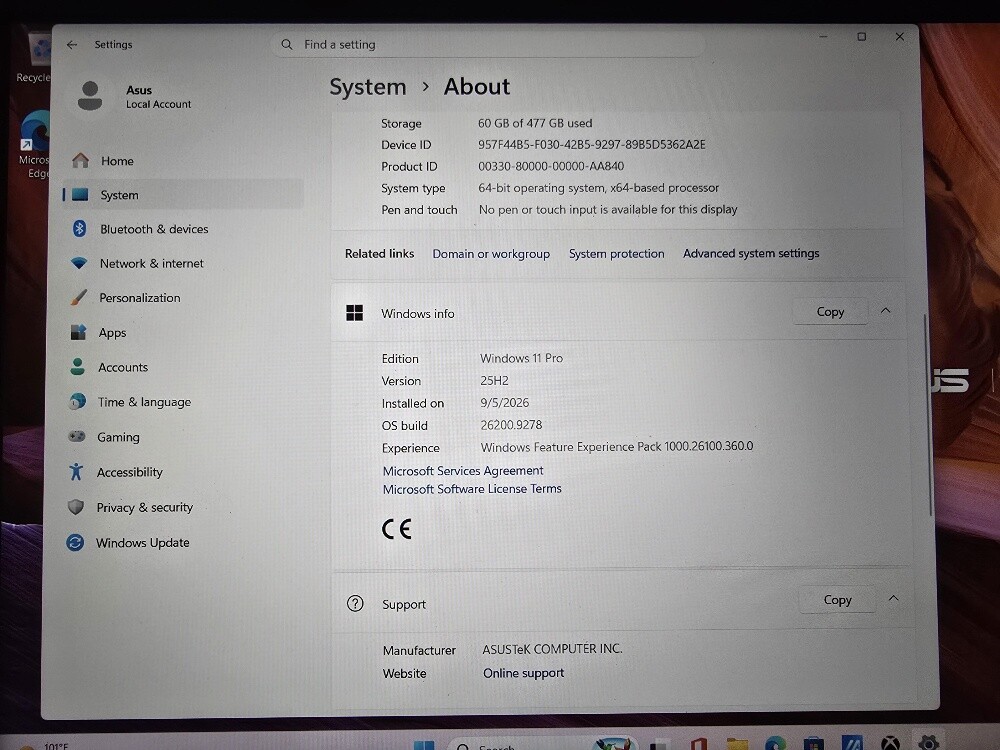The image size is (1000, 750).
Task: Open Home via its house icon
Action: 80,160
